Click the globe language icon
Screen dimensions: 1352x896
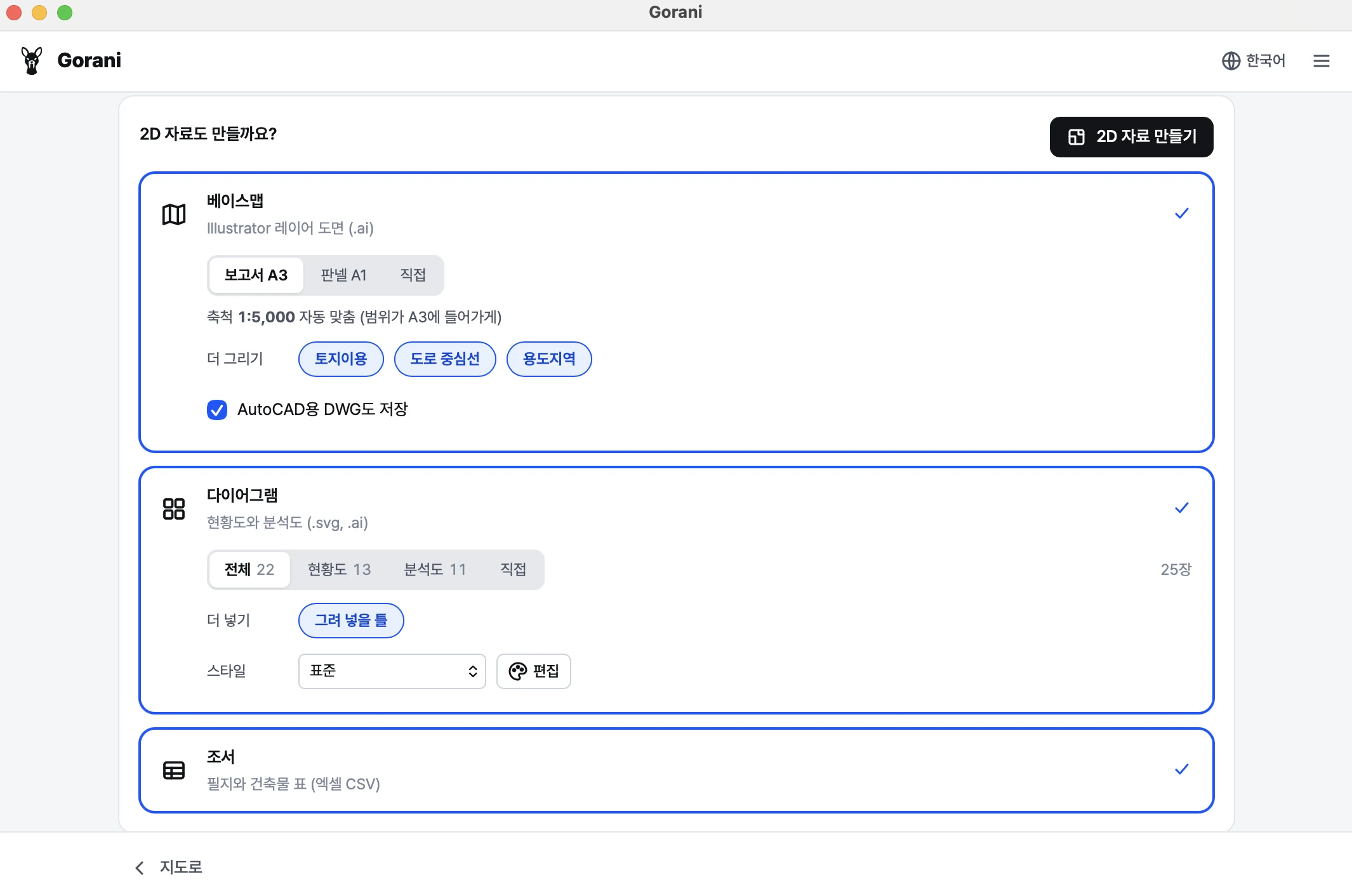click(1231, 61)
